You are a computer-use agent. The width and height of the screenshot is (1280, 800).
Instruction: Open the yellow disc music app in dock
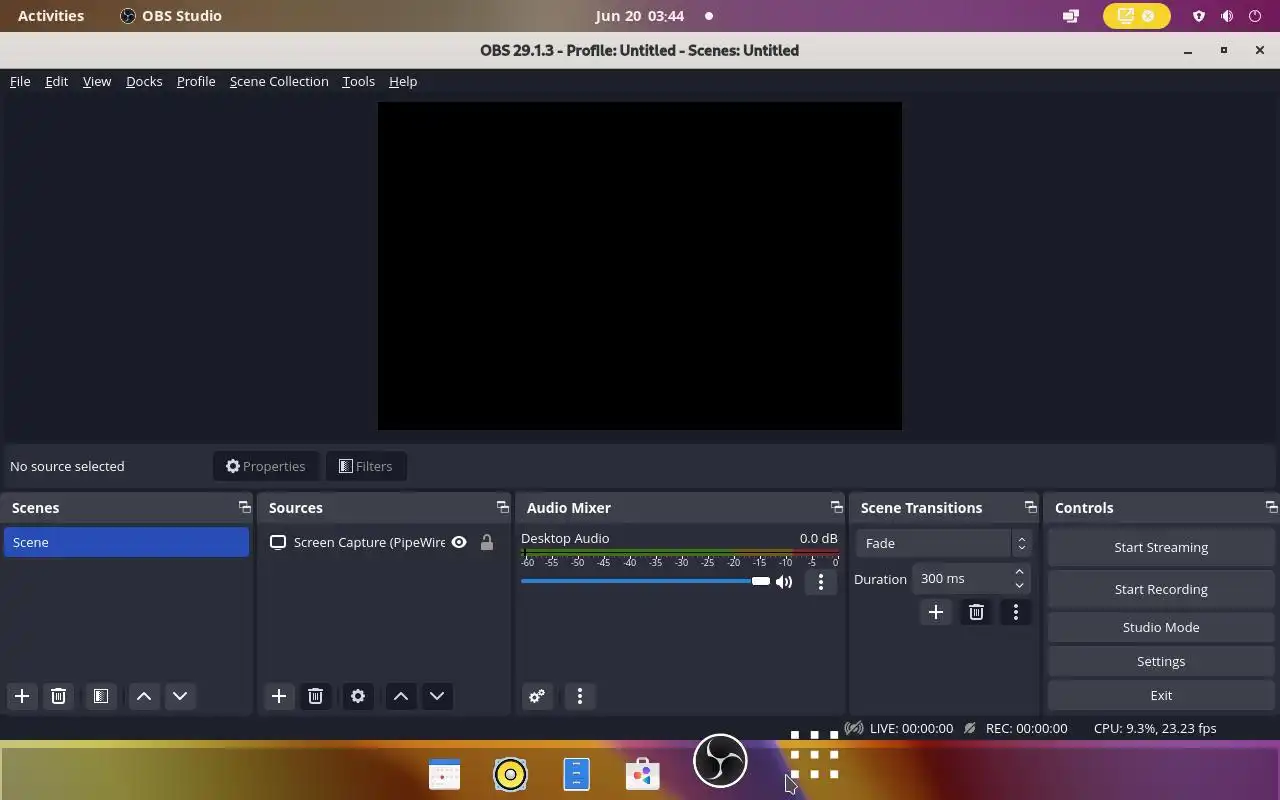(510, 774)
